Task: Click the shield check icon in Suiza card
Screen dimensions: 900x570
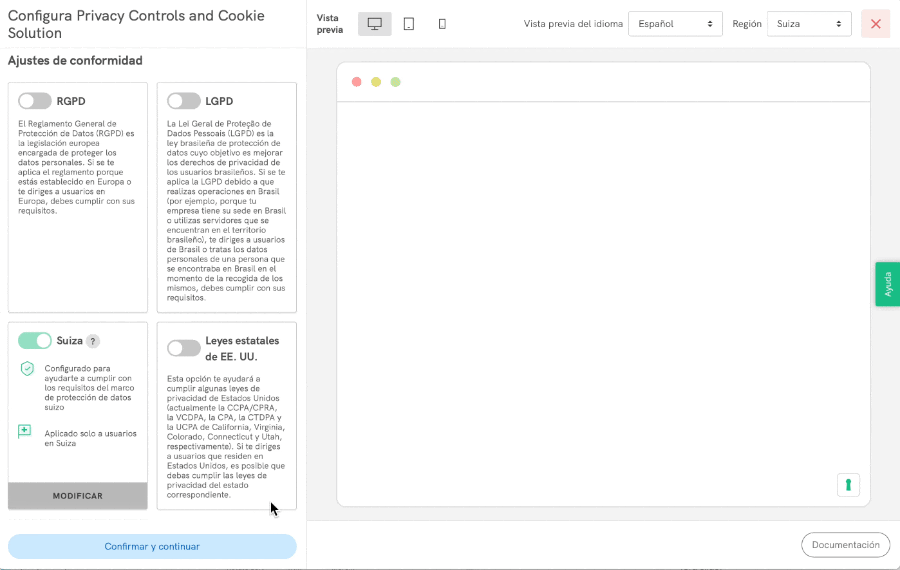Action: coord(27,369)
